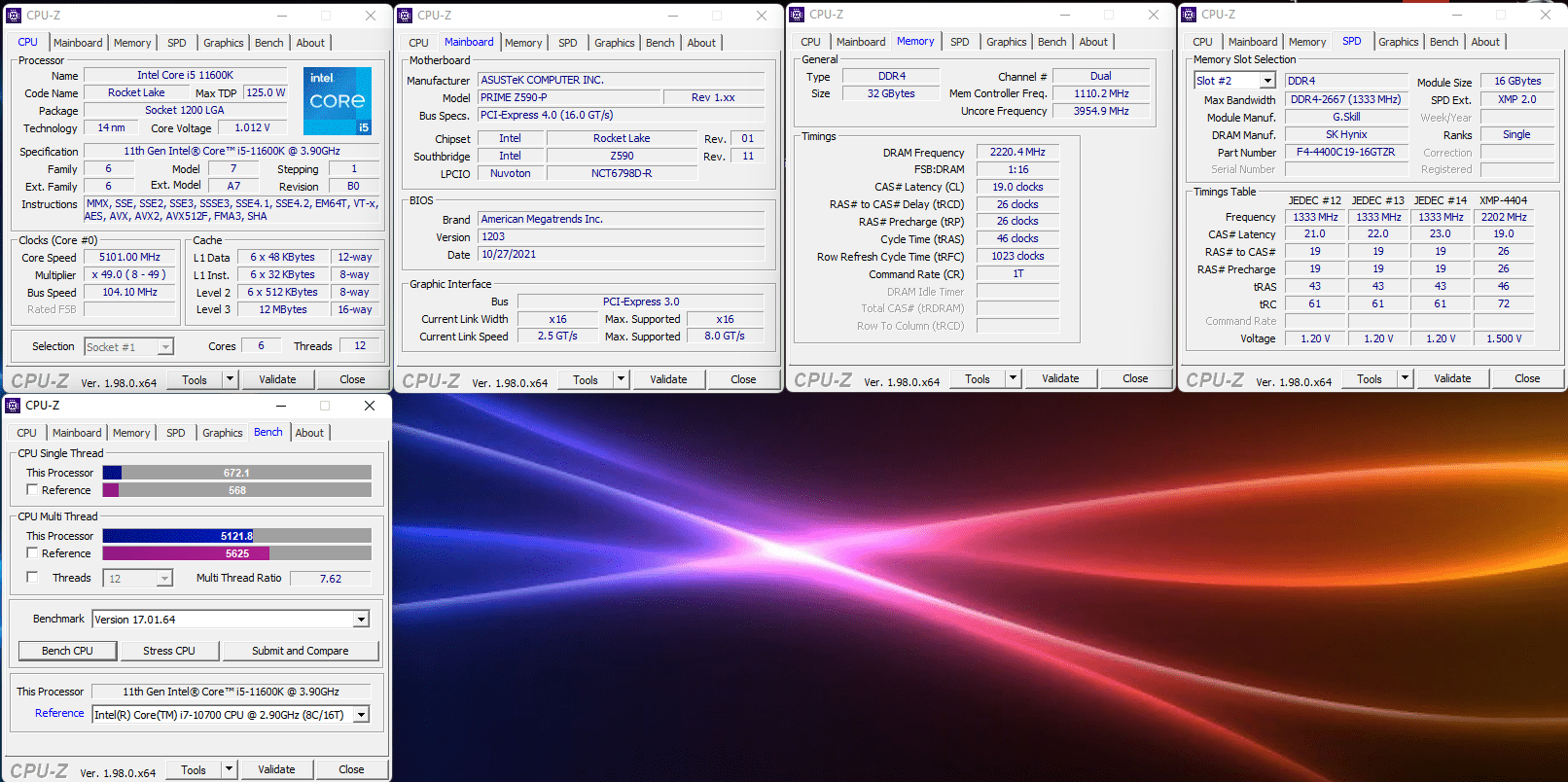
Task: Click the Motherboard Model PRIME Z590-P field
Action: [568, 98]
